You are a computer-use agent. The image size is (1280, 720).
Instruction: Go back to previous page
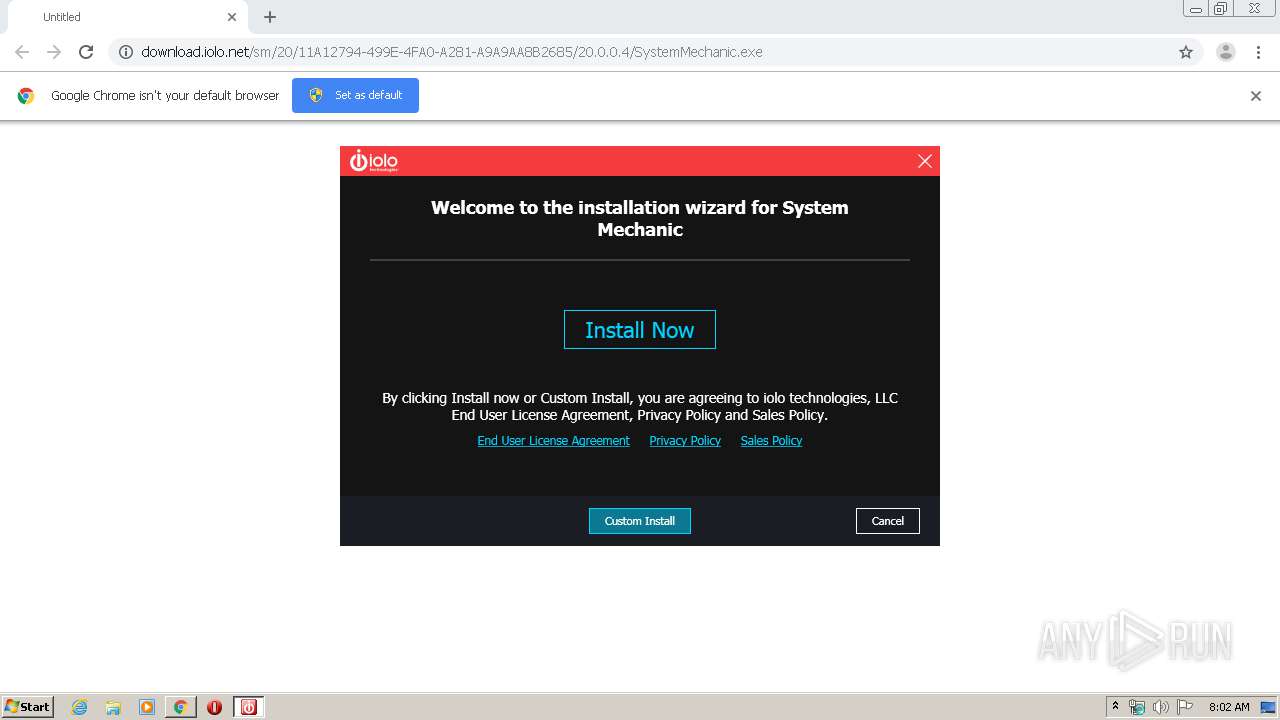pyautogui.click(x=22, y=52)
